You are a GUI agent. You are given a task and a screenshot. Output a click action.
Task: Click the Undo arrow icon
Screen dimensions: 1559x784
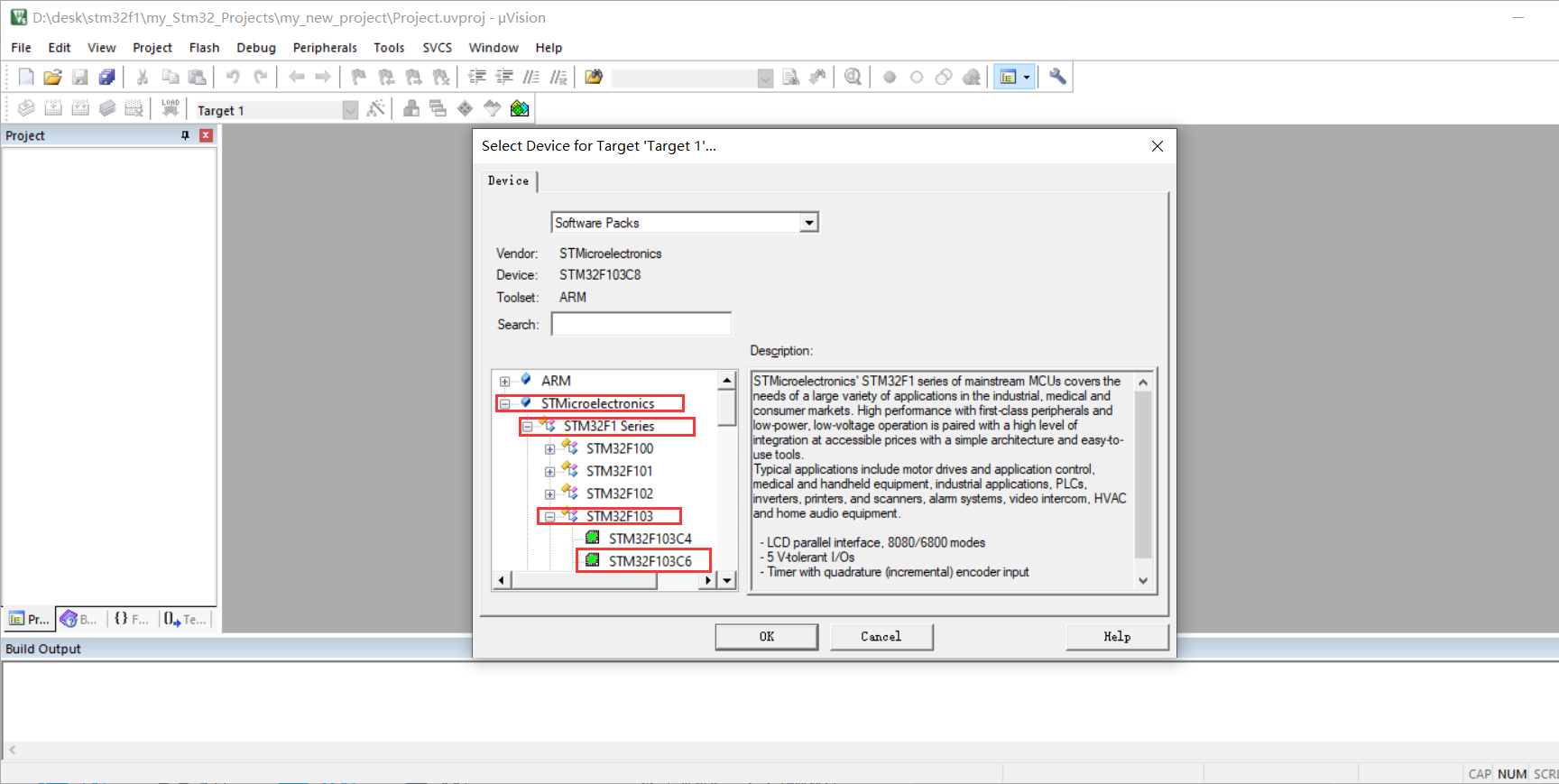(x=233, y=77)
